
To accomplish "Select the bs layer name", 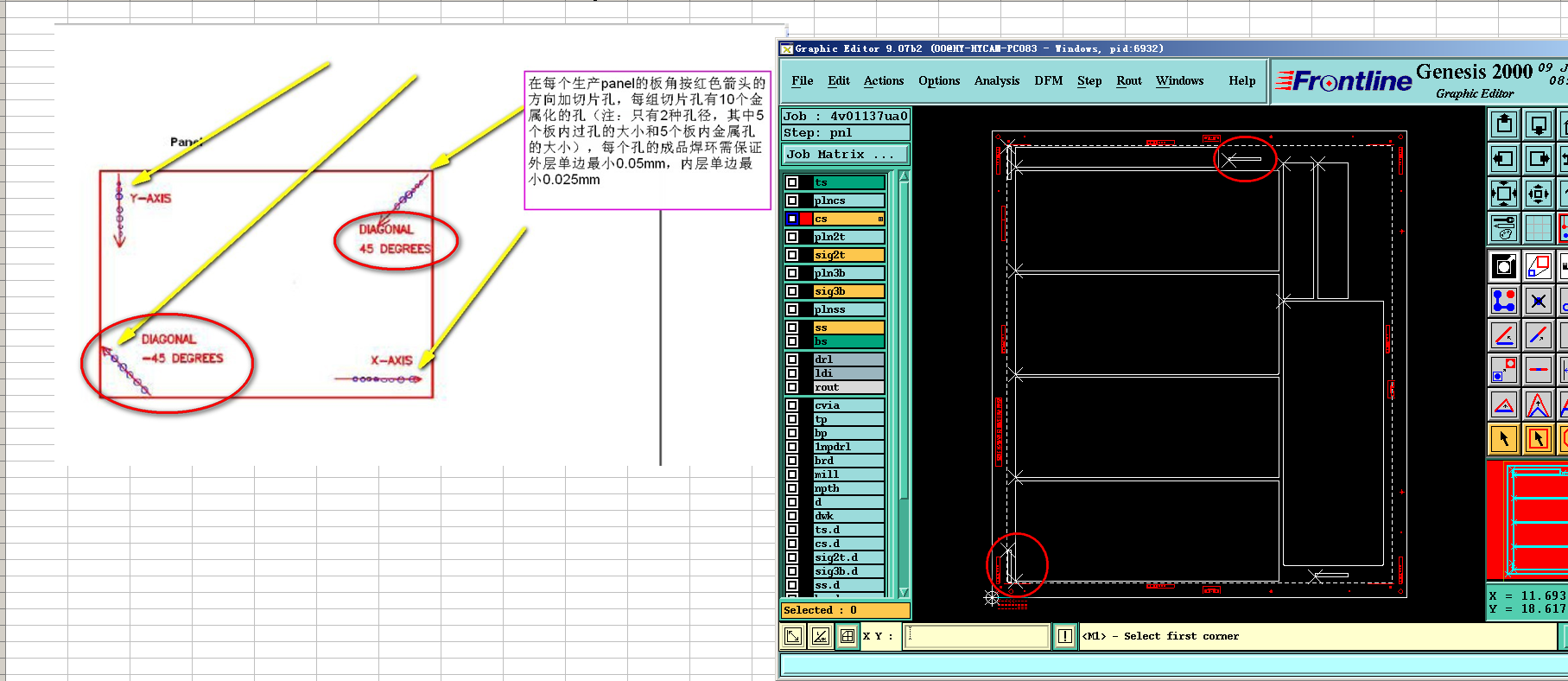I will tap(848, 341).
